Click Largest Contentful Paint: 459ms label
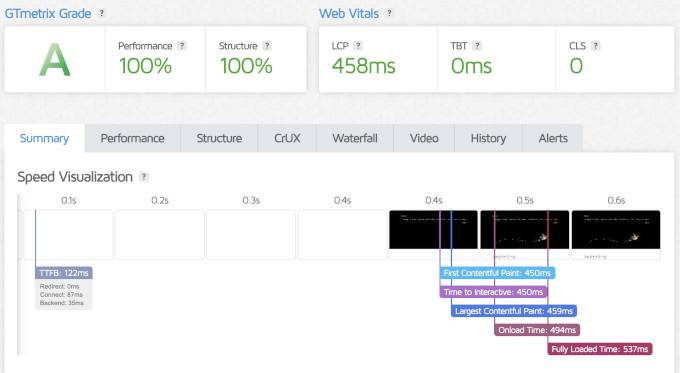The width and height of the screenshot is (680, 373). point(514,311)
